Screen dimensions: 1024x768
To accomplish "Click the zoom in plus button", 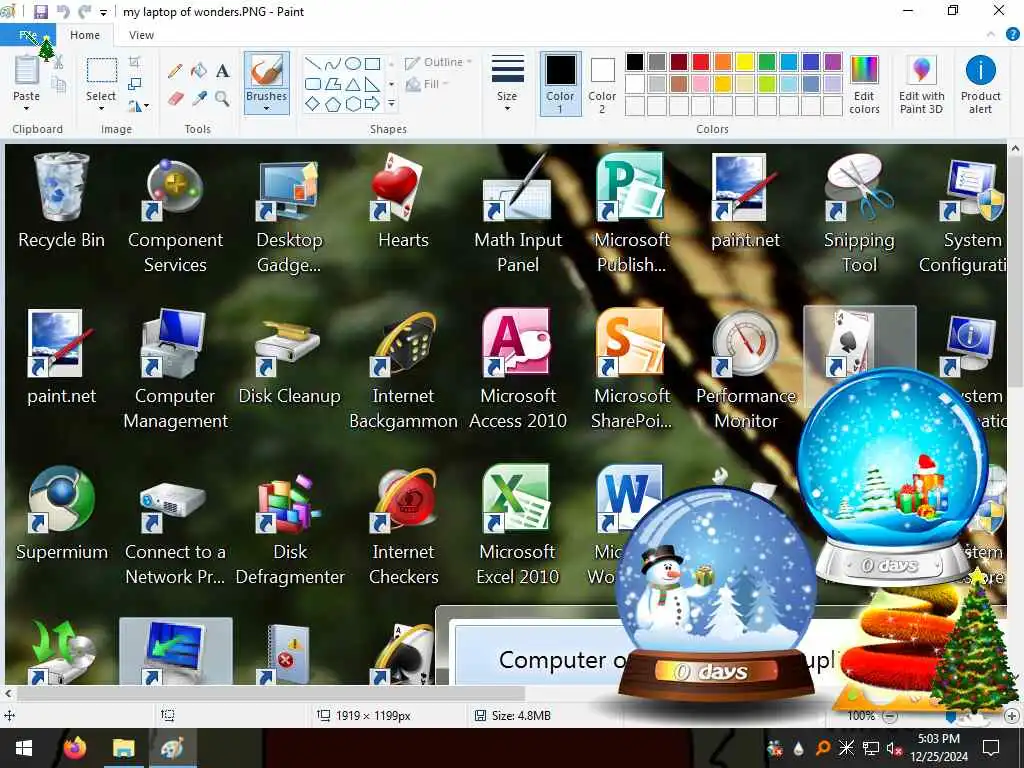I will 1012,716.
